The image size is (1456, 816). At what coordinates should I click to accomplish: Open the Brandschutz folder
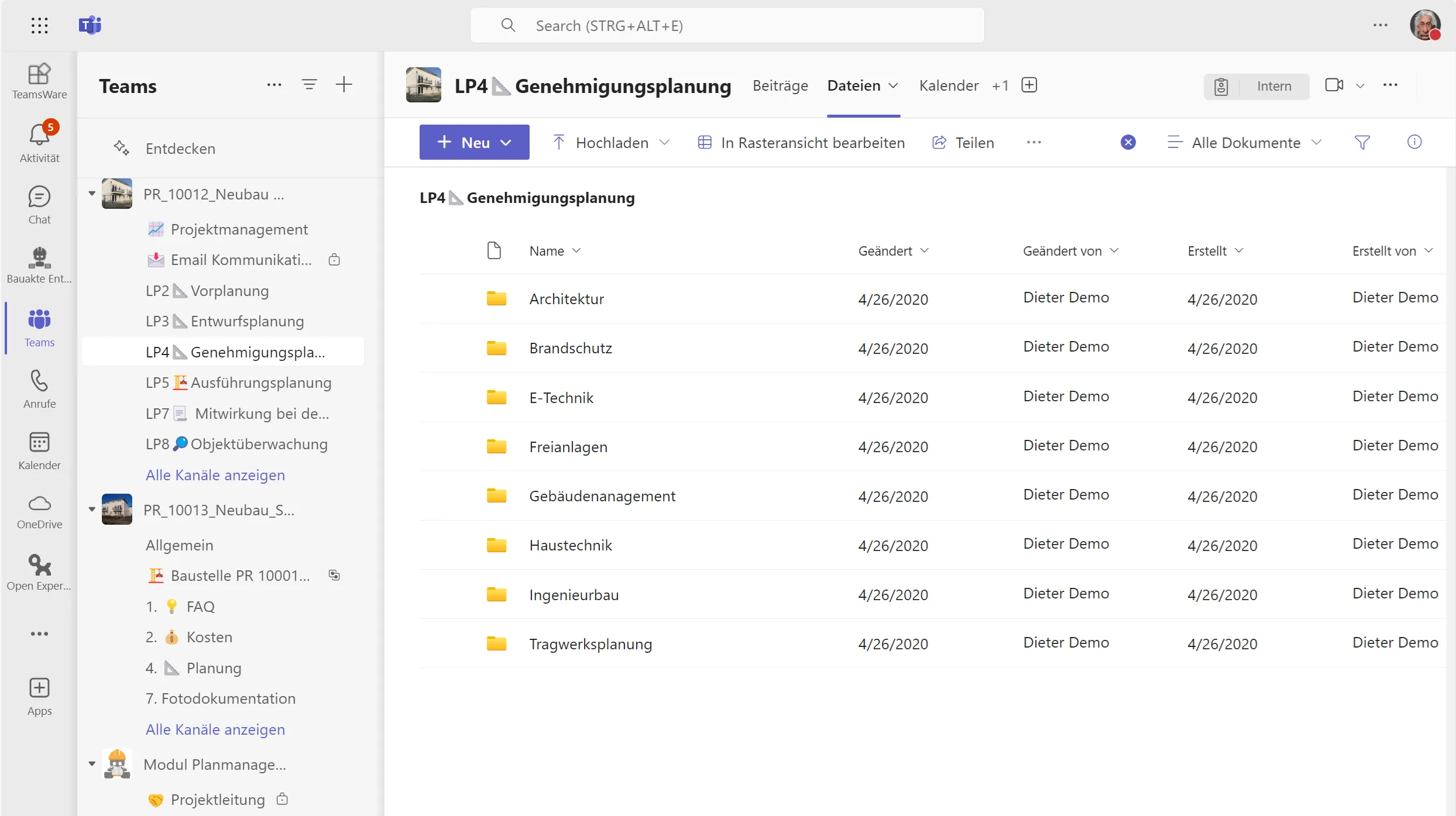(571, 348)
